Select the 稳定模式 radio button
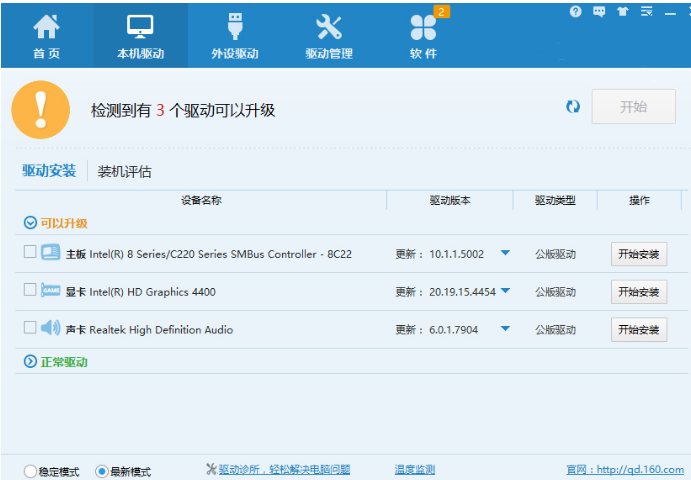The height and width of the screenshot is (480, 691). click(30, 471)
